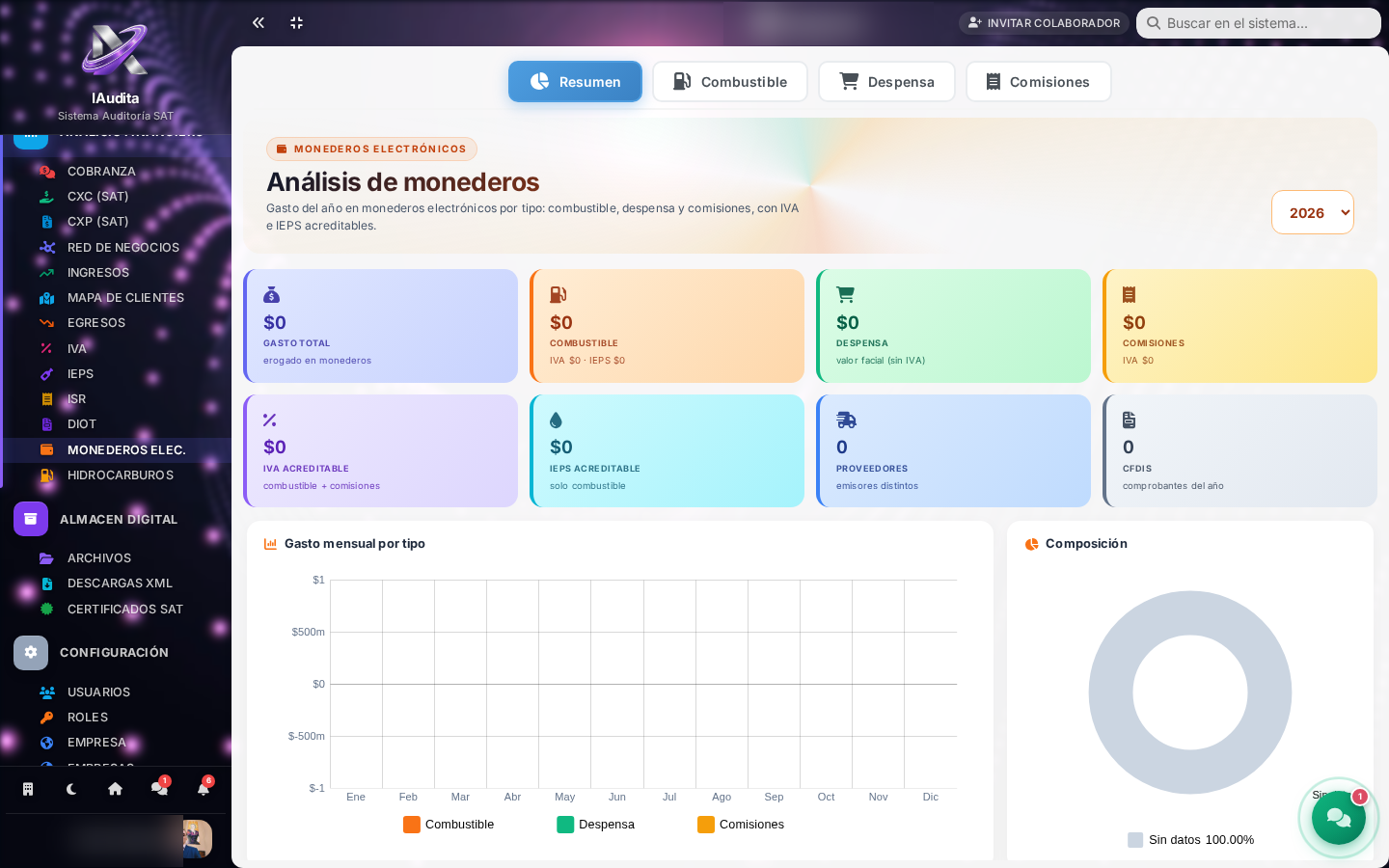This screenshot has width=1389, height=868.
Task: Toggle dark mode moon icon
Action: (x=71, y=789)
